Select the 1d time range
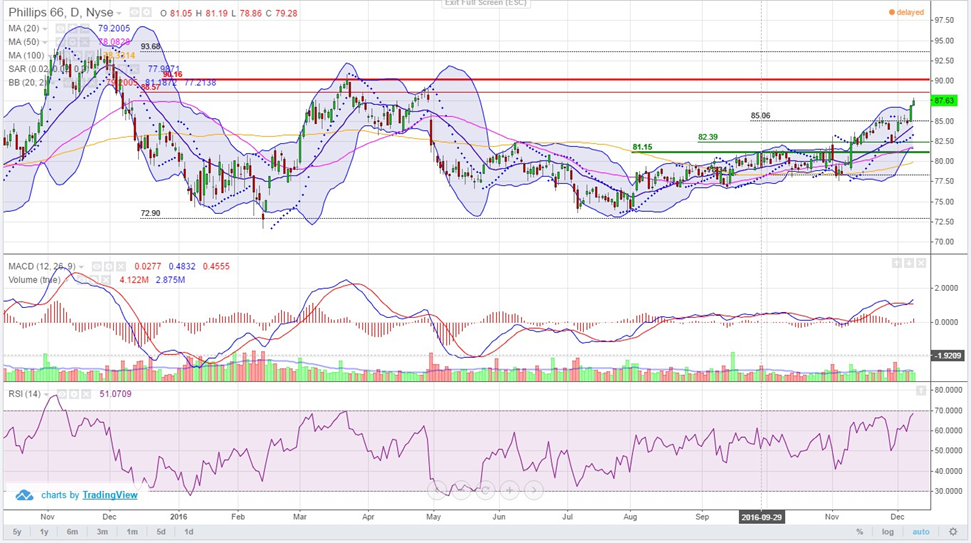The width and height of the screenshot is (971, 543). pos(189,532)
